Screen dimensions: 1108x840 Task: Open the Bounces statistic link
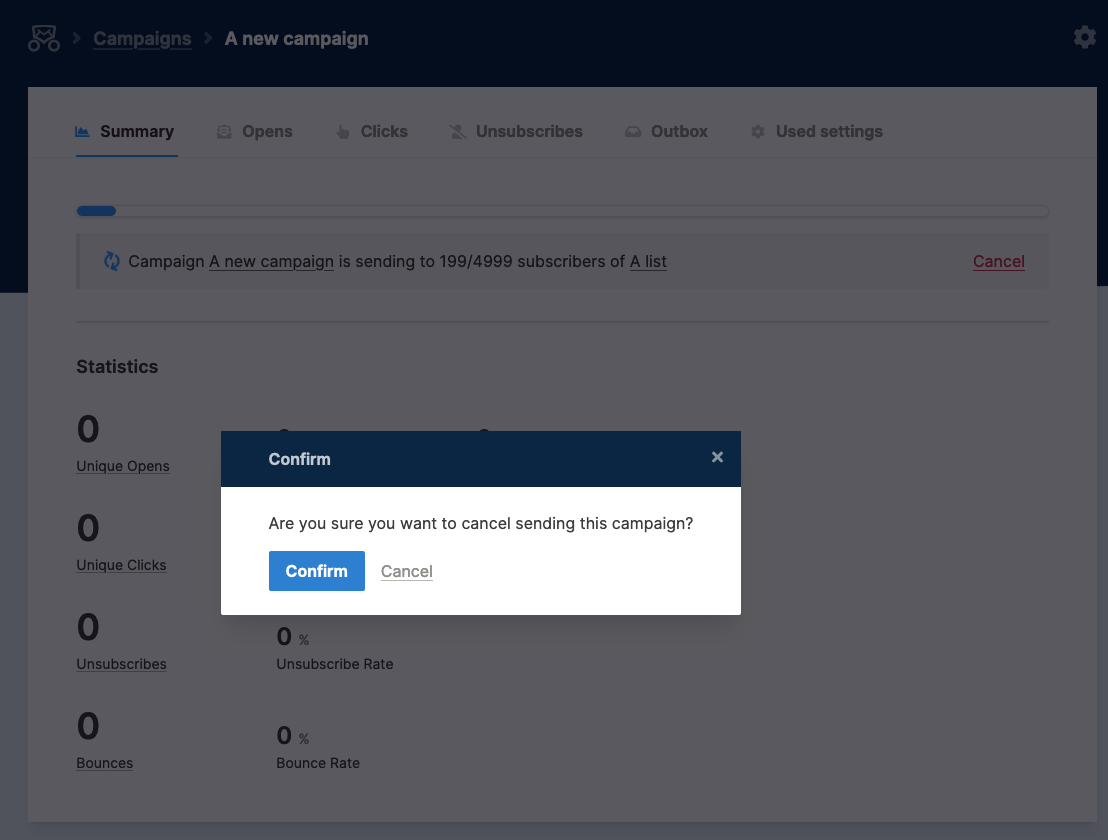click(x=105, y=763)
